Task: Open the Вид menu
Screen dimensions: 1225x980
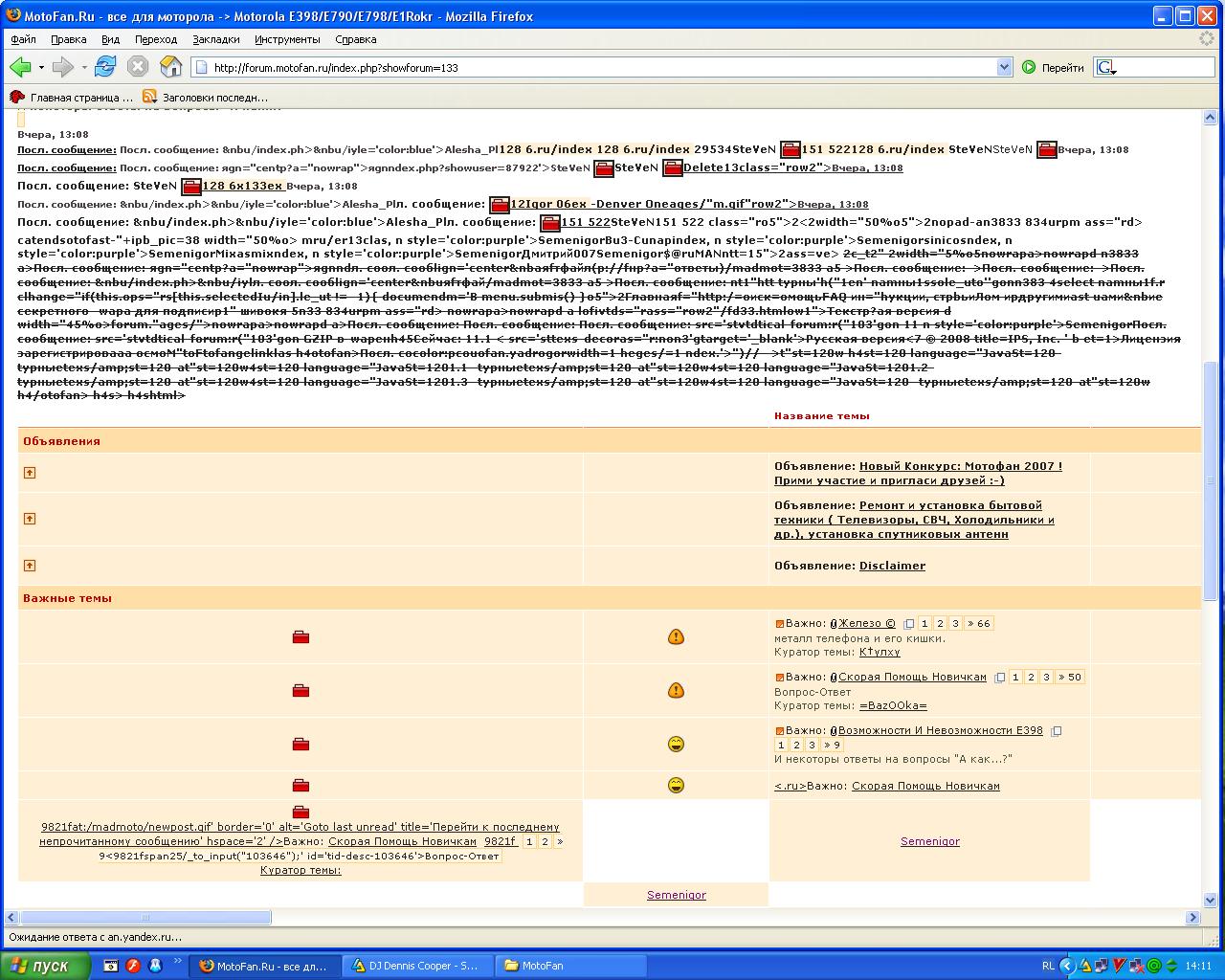Action: [110, 39]
